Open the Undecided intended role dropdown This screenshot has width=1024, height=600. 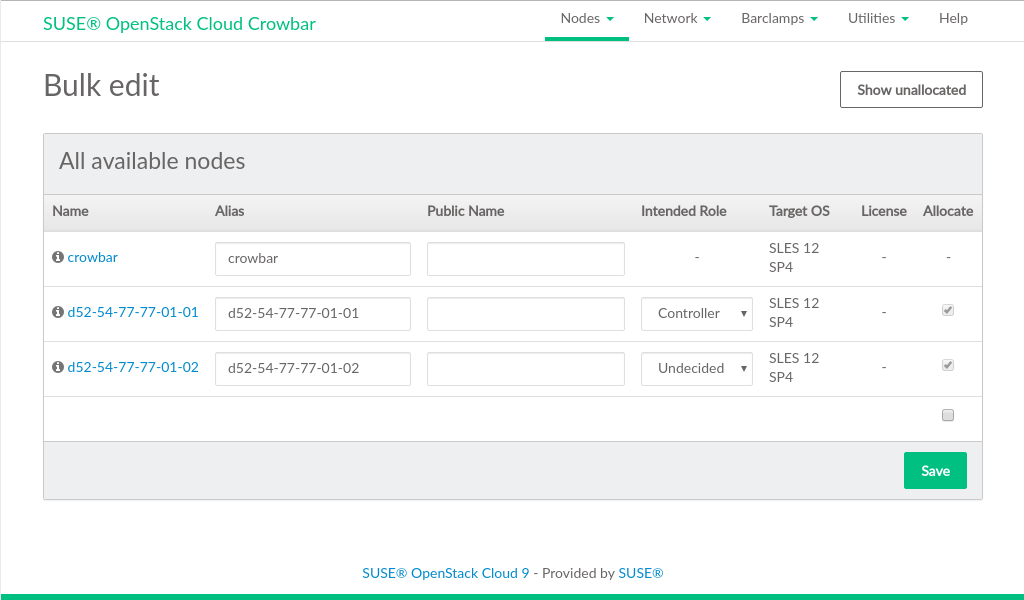(696, 368)
